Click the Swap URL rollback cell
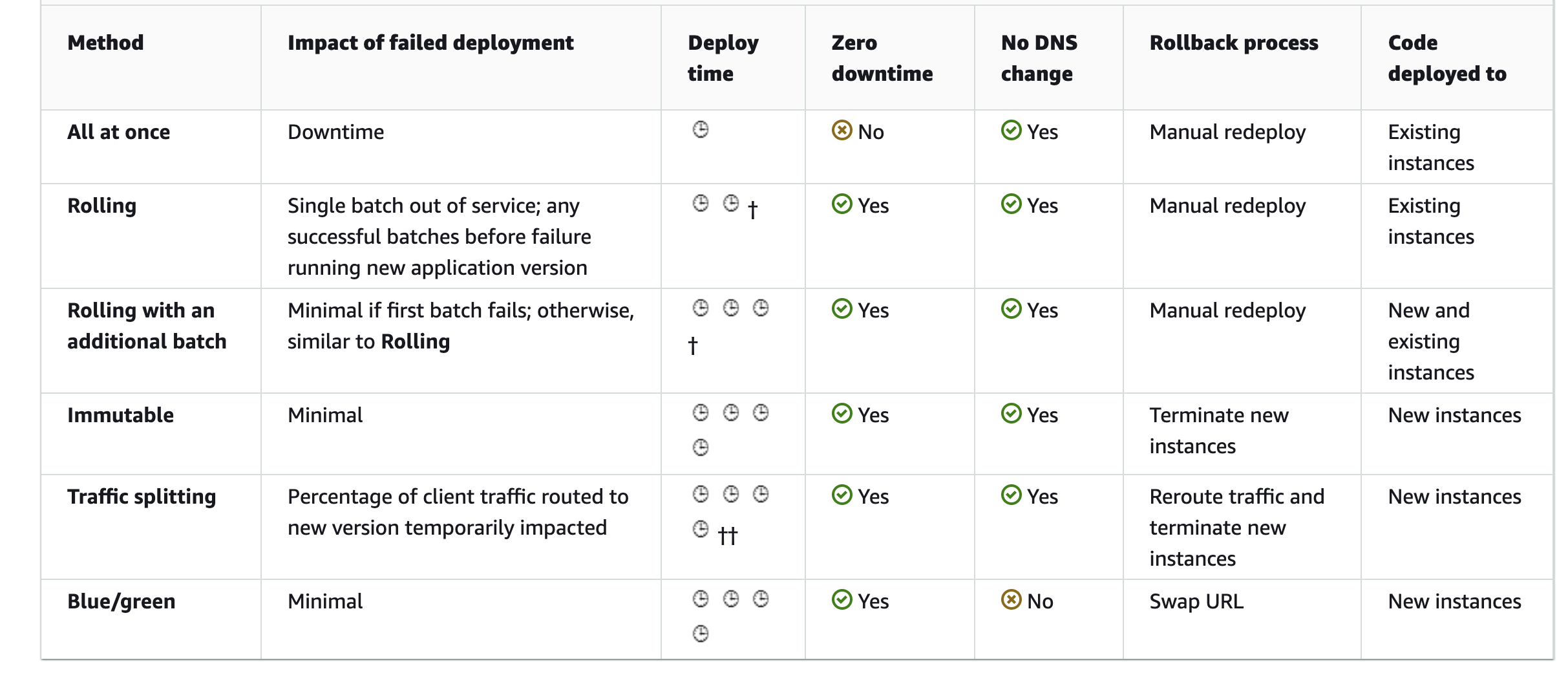The image size is (1568, 675). pyautogui.click(x=1196, y=601)
